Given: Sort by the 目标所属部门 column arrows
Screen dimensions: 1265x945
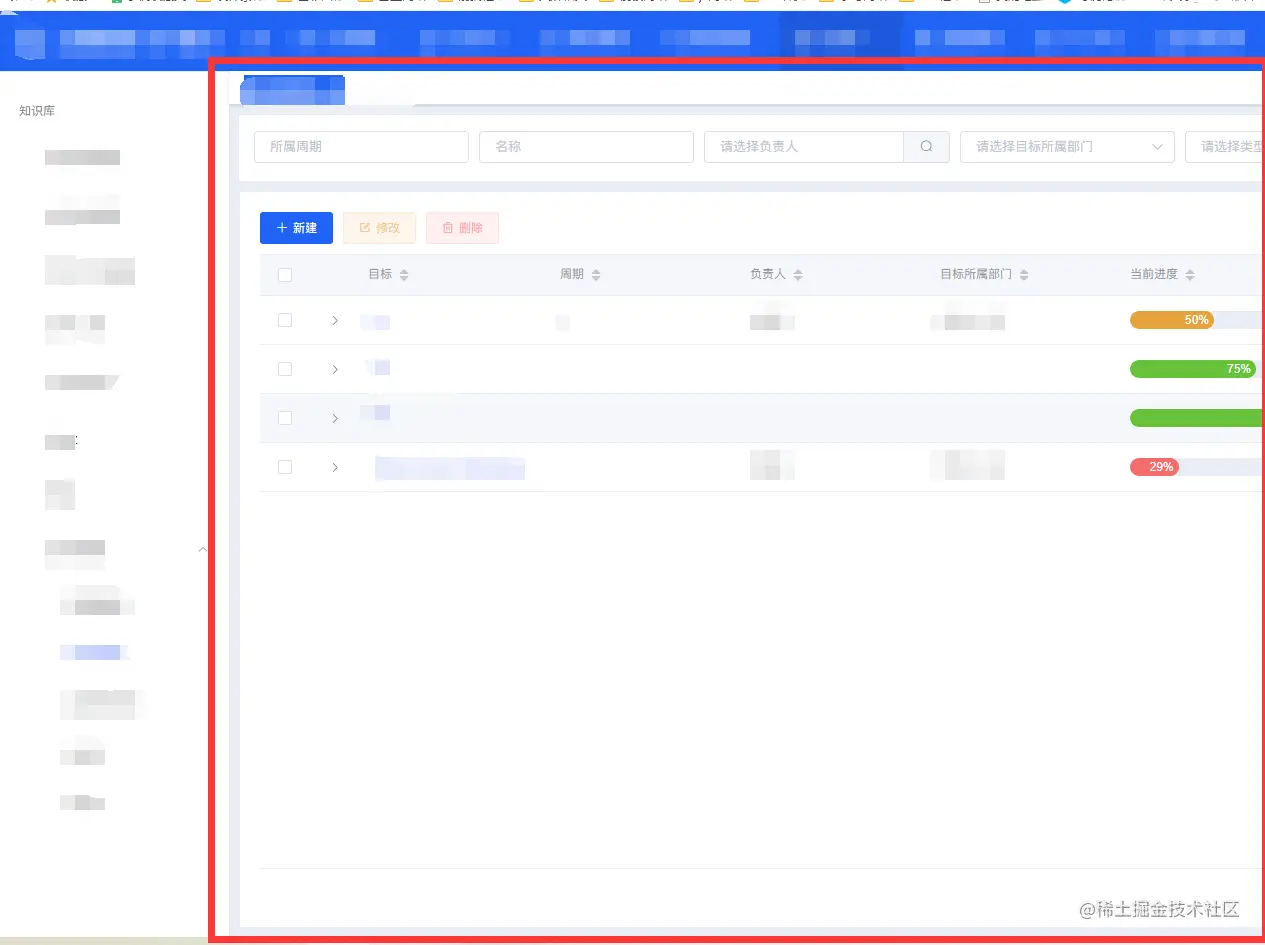Looking at the screenshot, I should point(1024,275).
